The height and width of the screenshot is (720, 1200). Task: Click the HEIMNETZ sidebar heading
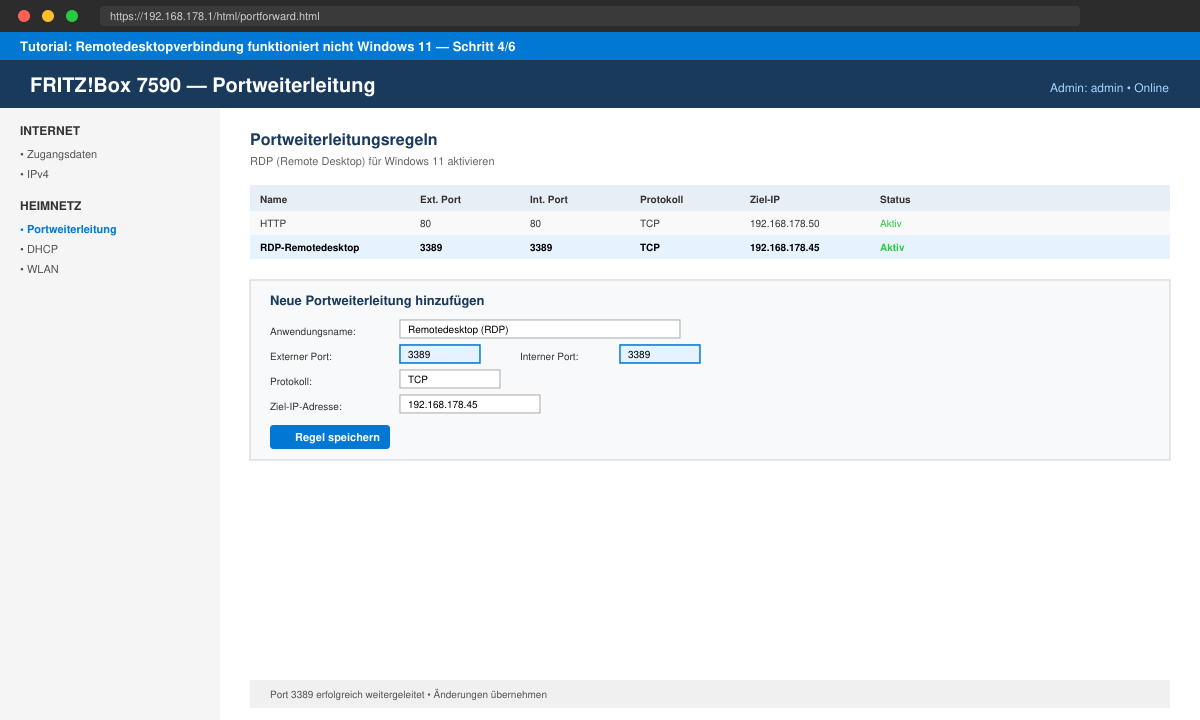51,206
